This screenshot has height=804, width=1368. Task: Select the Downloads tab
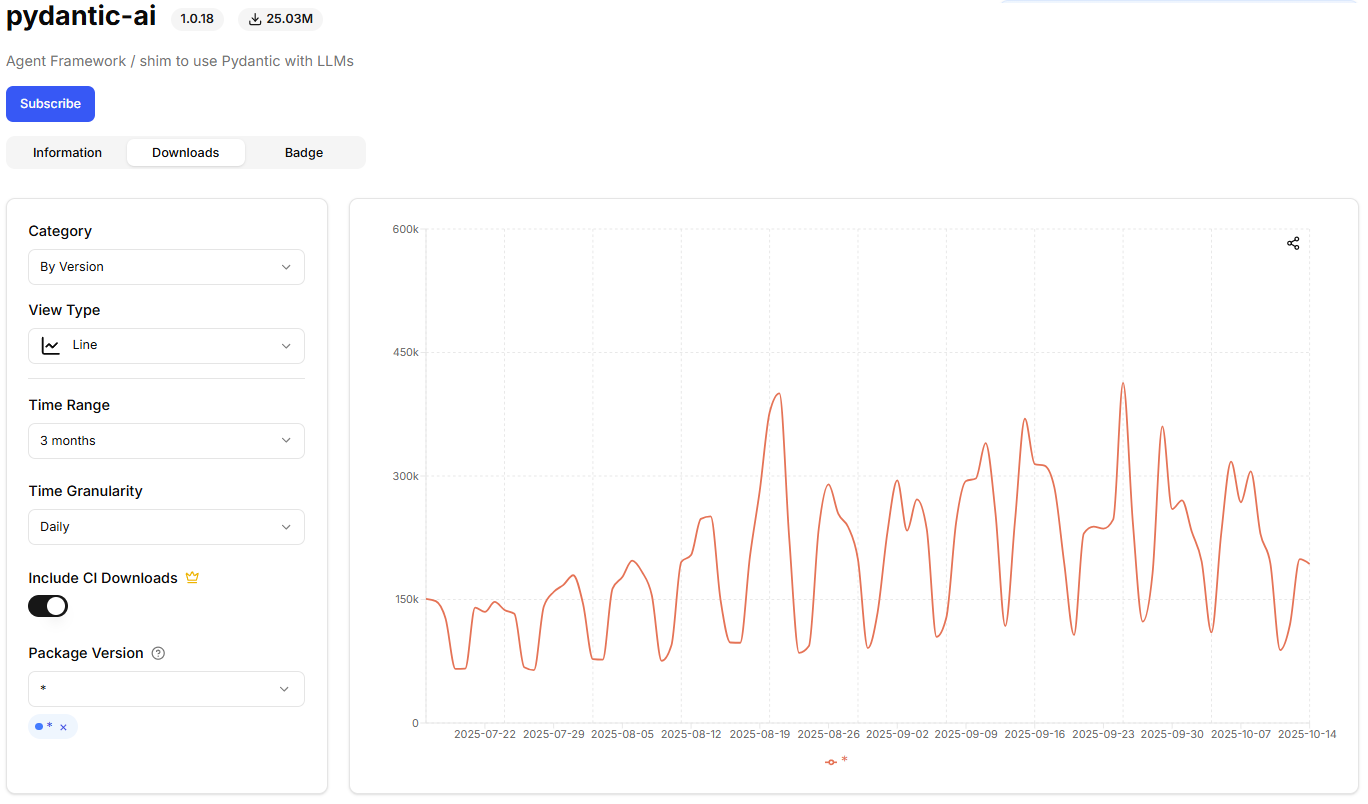coord(186,153)
